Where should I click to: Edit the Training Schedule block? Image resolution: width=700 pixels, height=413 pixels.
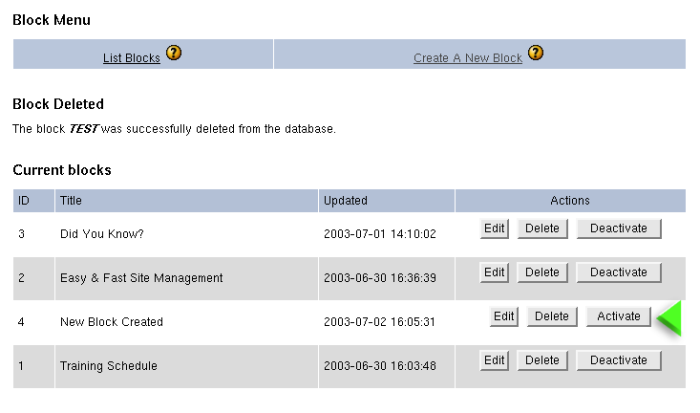(494, 360)
